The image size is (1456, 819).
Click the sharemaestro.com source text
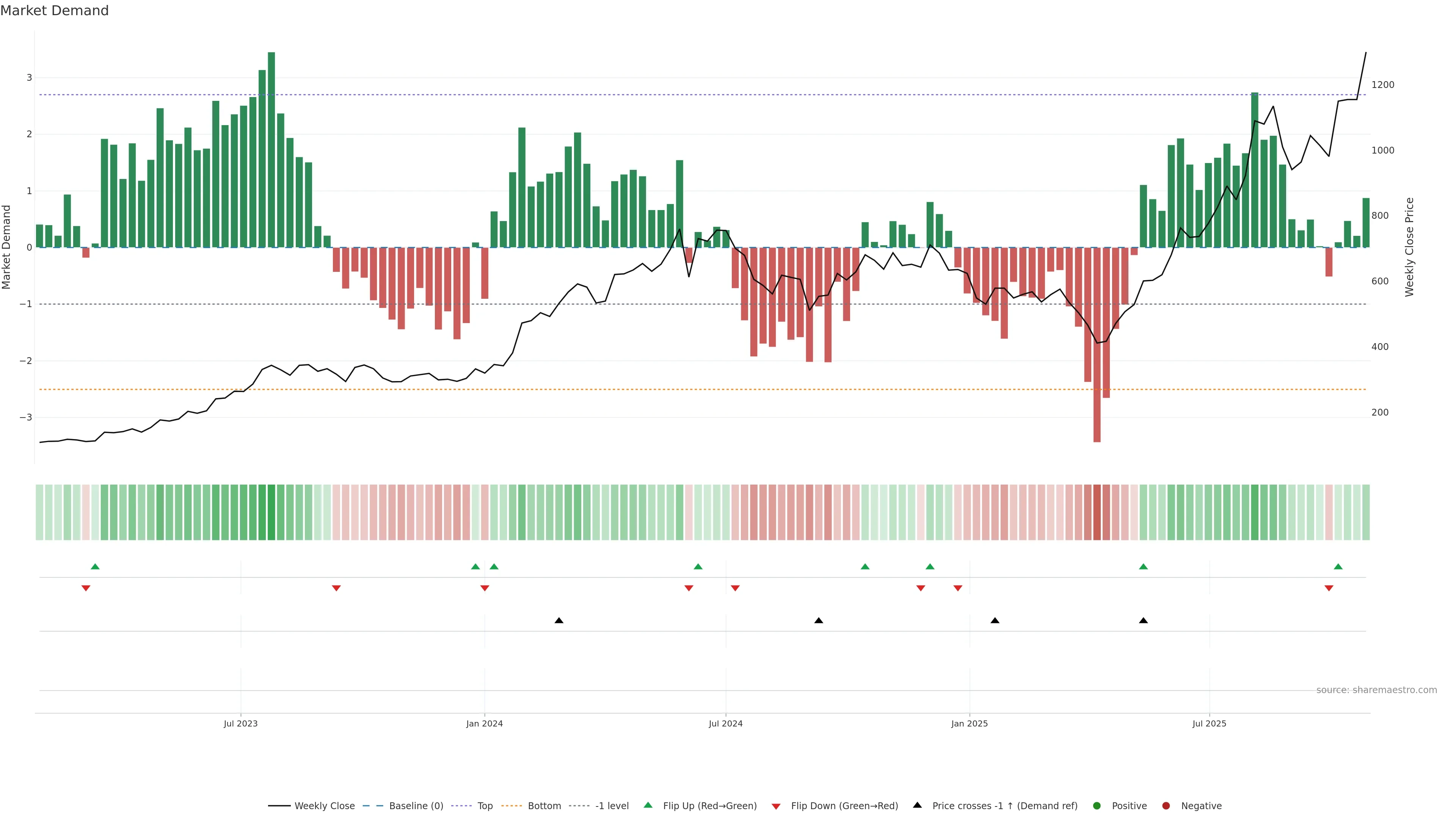1376,690
